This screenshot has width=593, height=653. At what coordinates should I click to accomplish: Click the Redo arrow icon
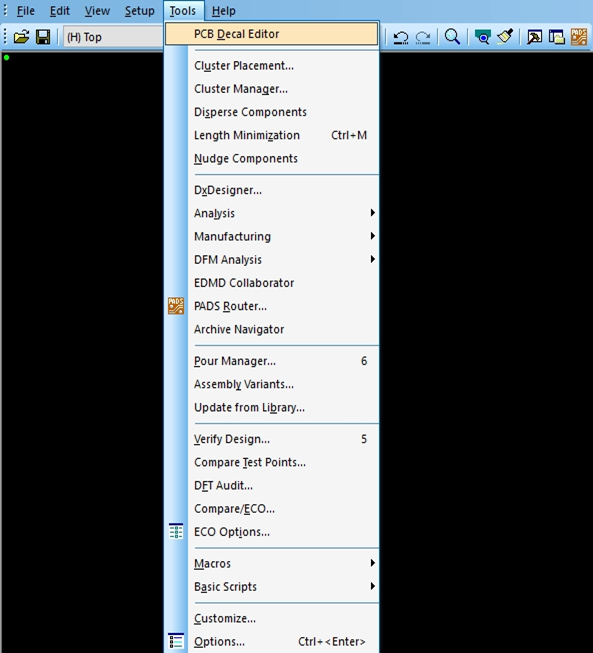423,37
